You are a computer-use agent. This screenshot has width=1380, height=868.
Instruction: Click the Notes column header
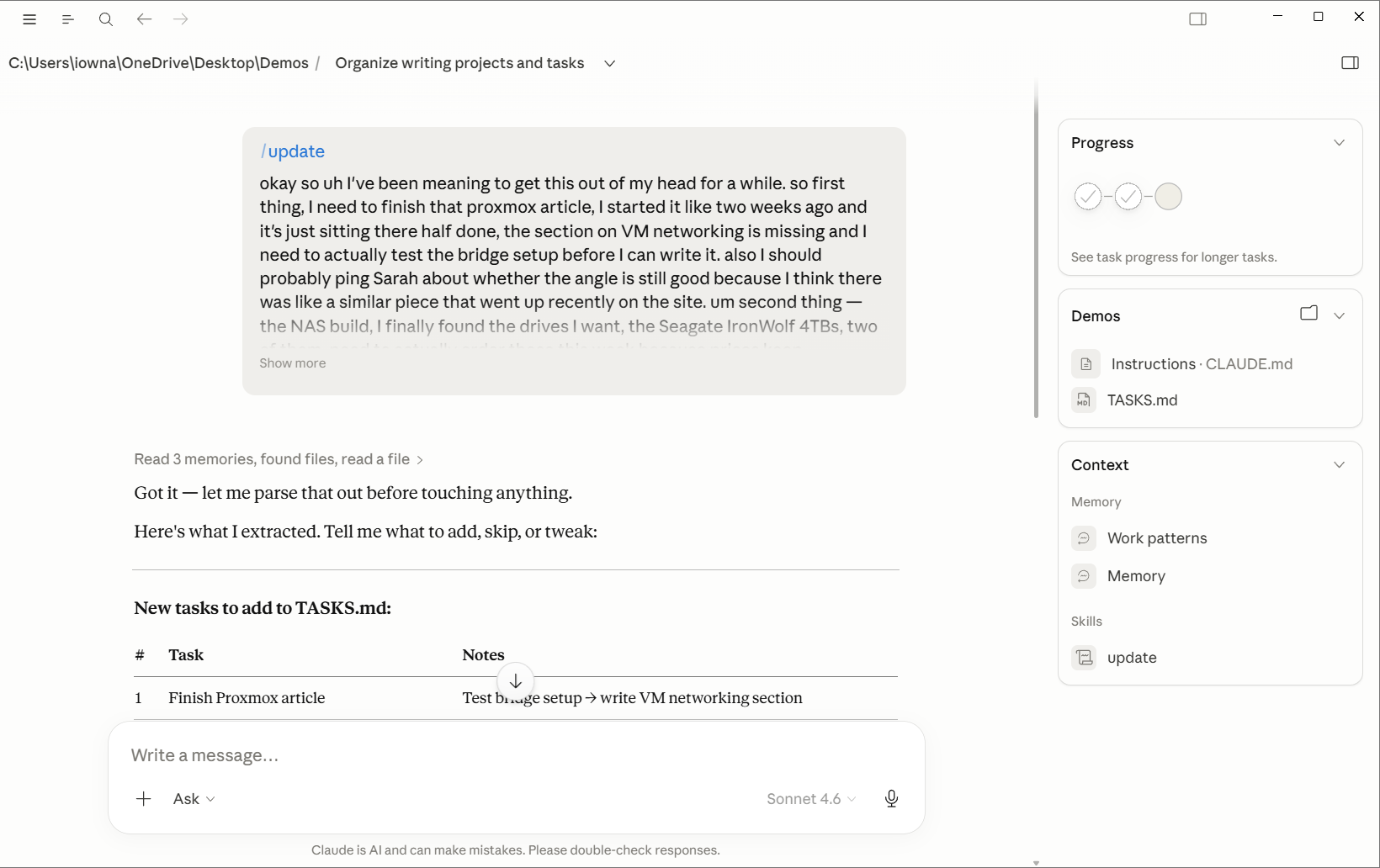[x=483, y=655]
